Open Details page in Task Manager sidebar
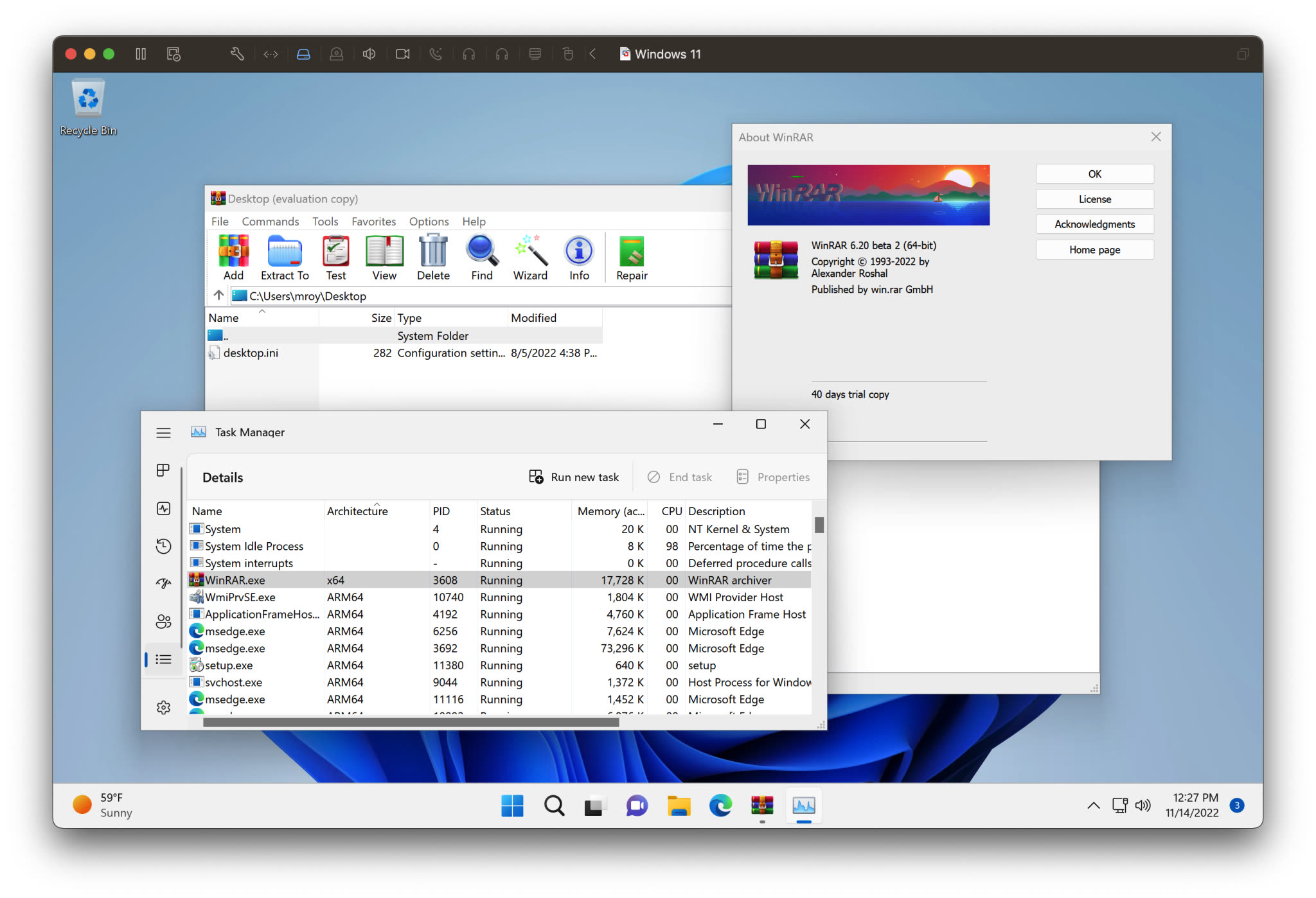The image size is (1316, 898). pyautogui.click(x=163, y=659)
